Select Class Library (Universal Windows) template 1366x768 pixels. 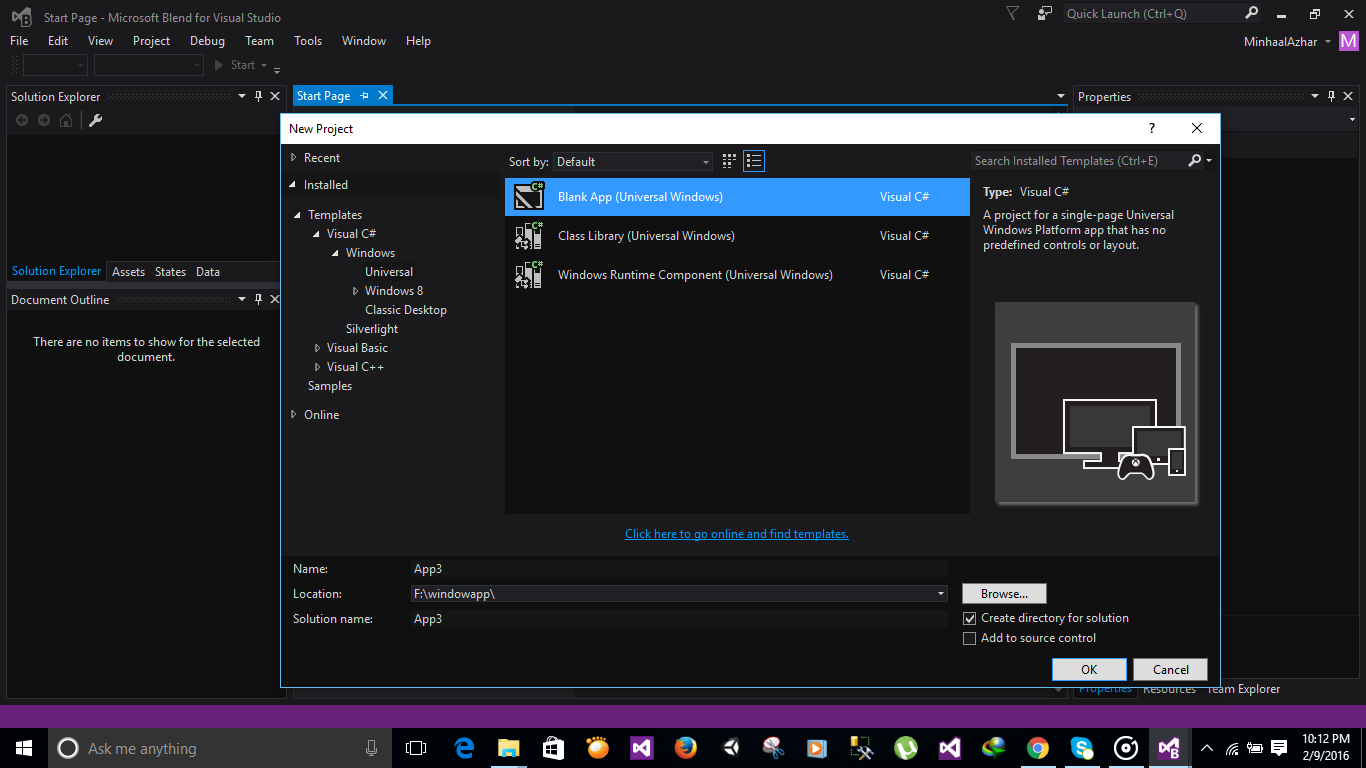pos(737,236)
